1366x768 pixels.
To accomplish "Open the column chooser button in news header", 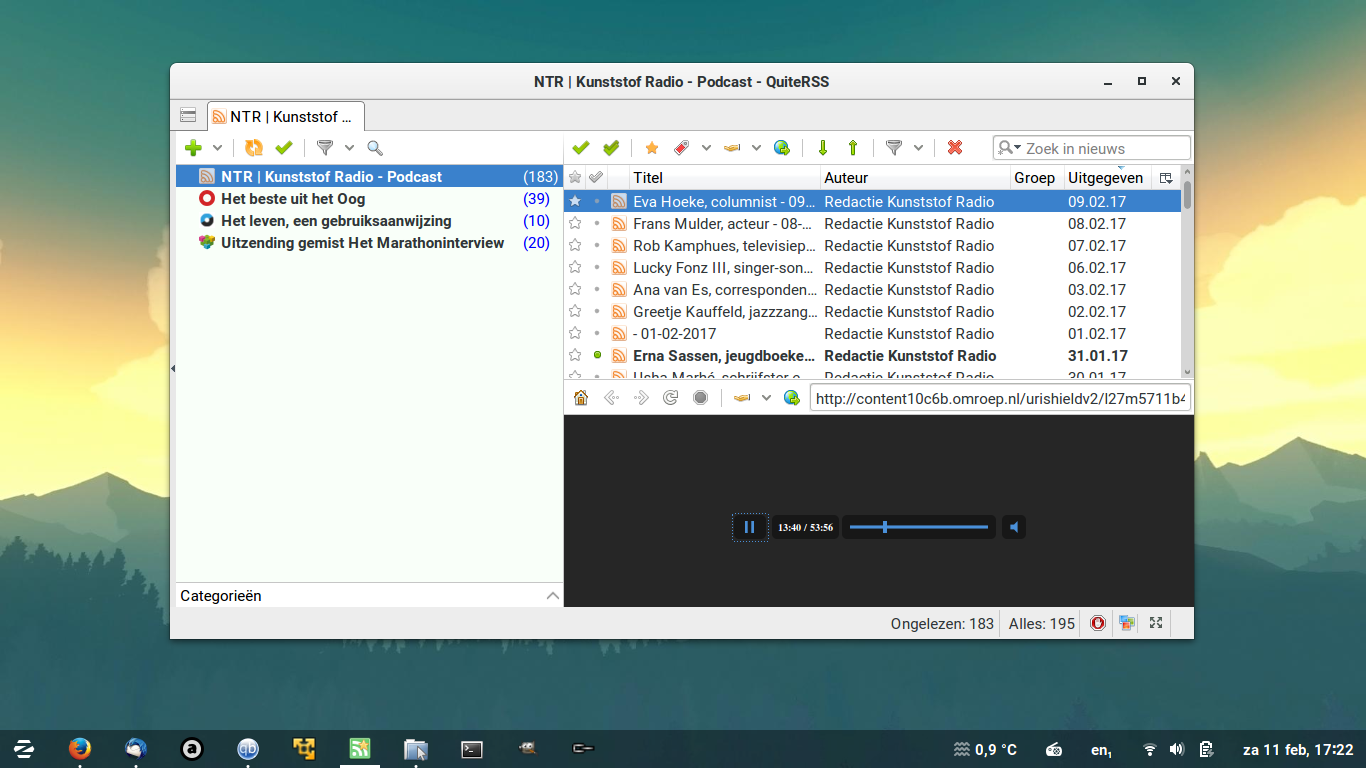I will click(x=1165, y=178).
